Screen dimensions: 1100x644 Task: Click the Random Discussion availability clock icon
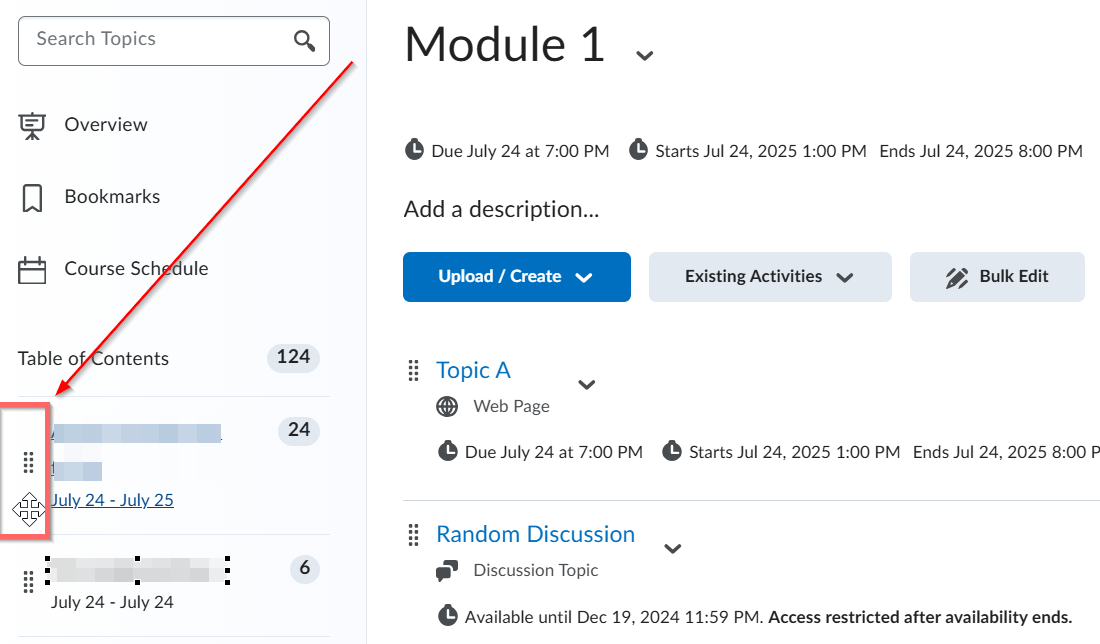point(448,615)
